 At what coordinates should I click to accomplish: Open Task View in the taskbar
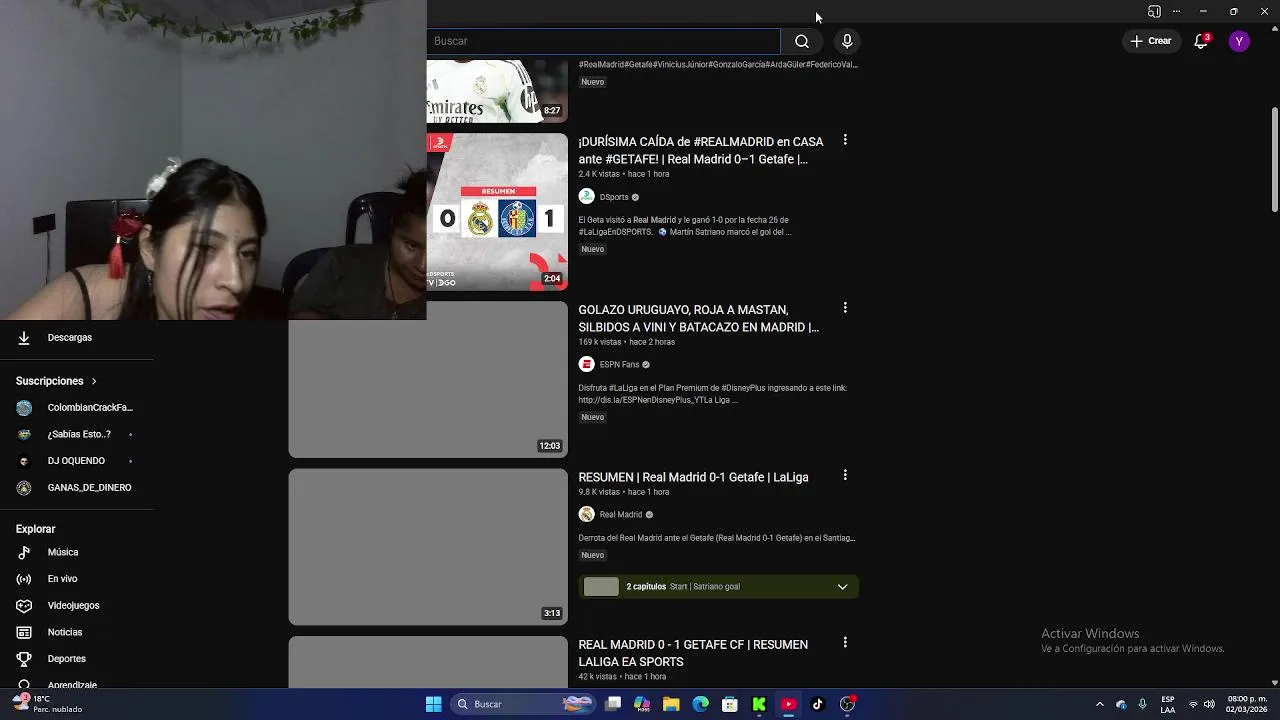click(613, 704)
